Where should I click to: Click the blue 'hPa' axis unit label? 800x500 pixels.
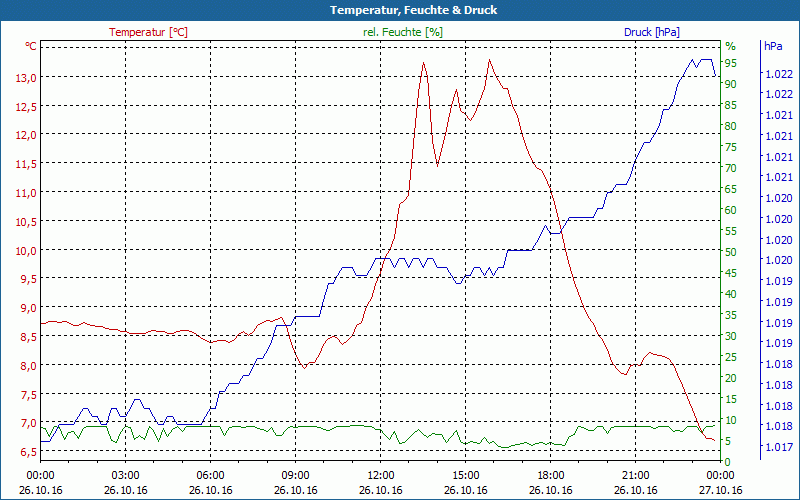pyautogui.click(x=773, y=46)
